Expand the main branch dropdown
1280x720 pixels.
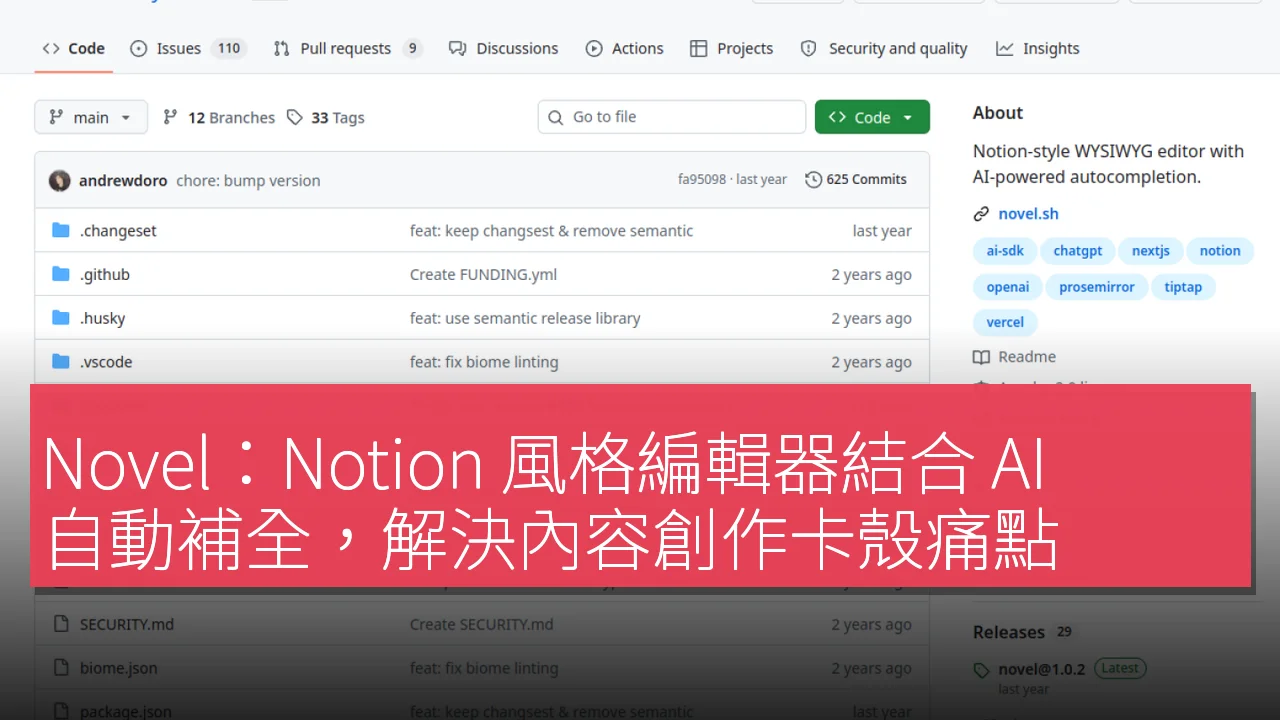(91, 117)
